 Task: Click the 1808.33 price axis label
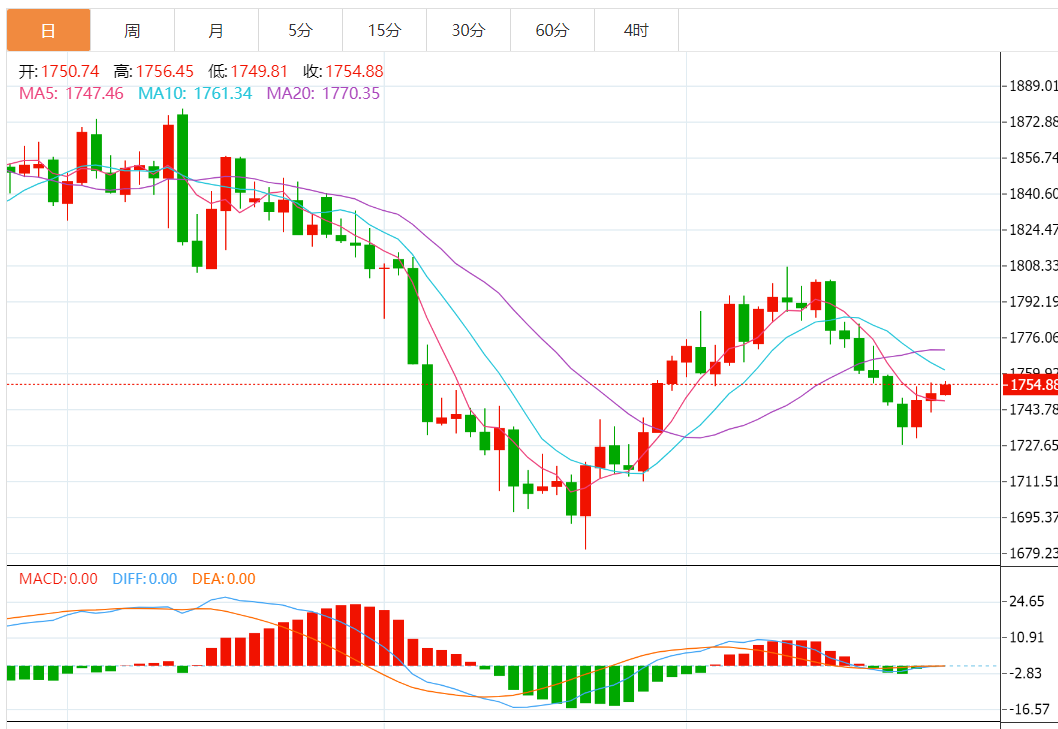point(1032,266)
